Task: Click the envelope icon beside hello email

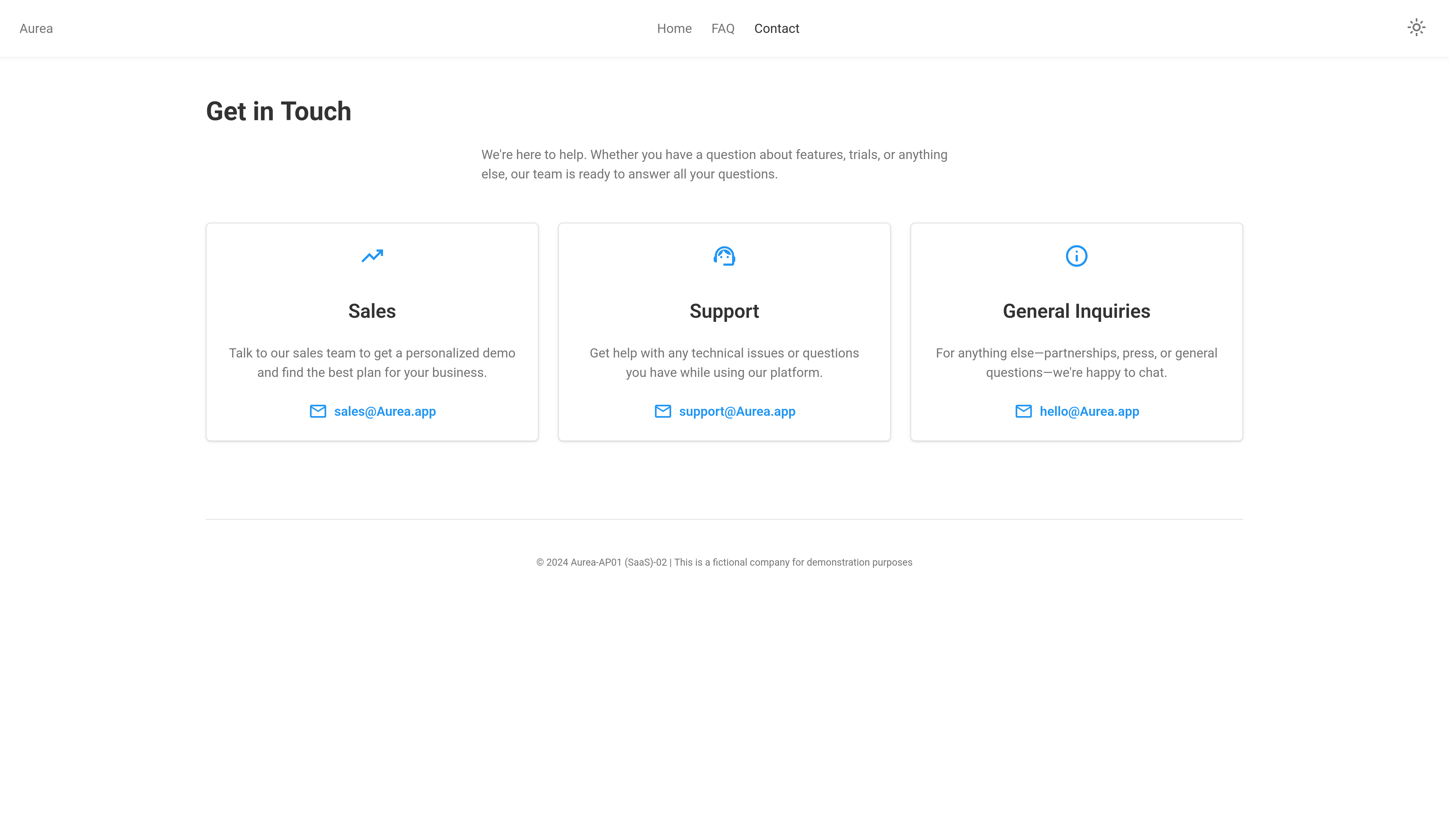Action: pos(1024,411)
